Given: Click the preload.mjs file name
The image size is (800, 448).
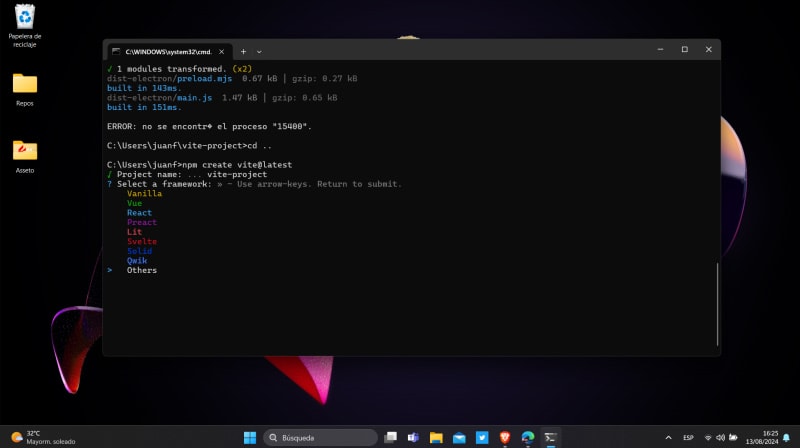Looking at the screenshot, I should click(x=204, y=79).
